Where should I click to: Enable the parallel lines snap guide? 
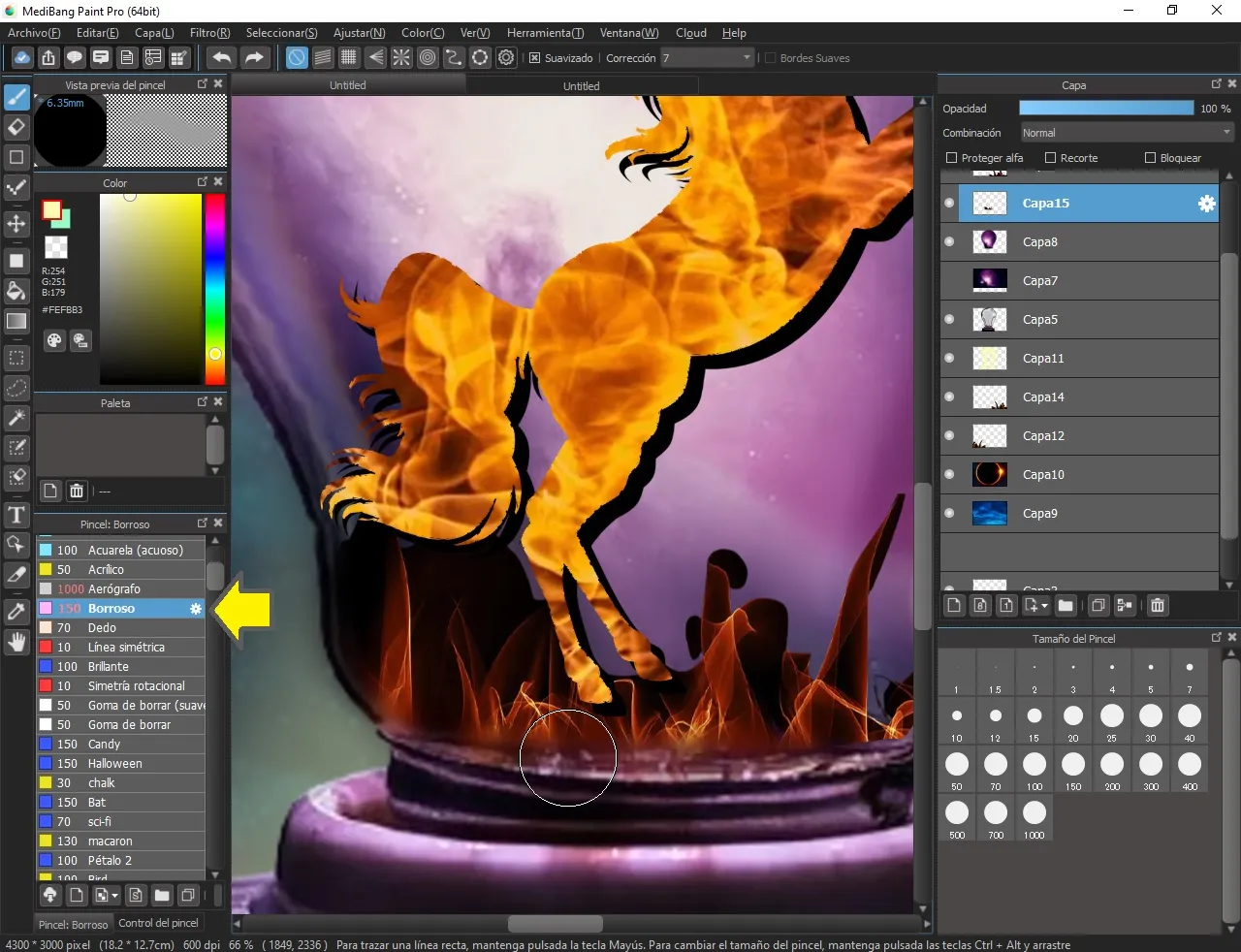tap(323, 58)
